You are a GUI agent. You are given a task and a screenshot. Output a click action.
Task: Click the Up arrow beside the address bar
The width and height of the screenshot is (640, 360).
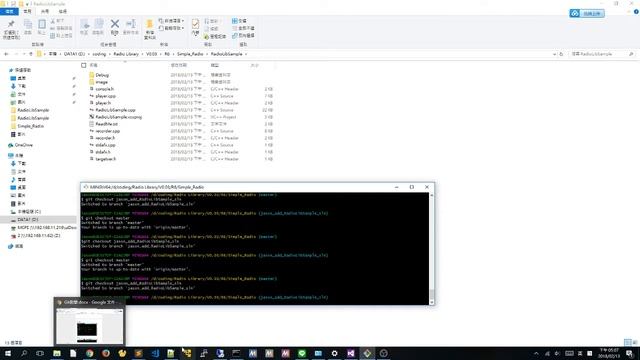pos(31,54)
